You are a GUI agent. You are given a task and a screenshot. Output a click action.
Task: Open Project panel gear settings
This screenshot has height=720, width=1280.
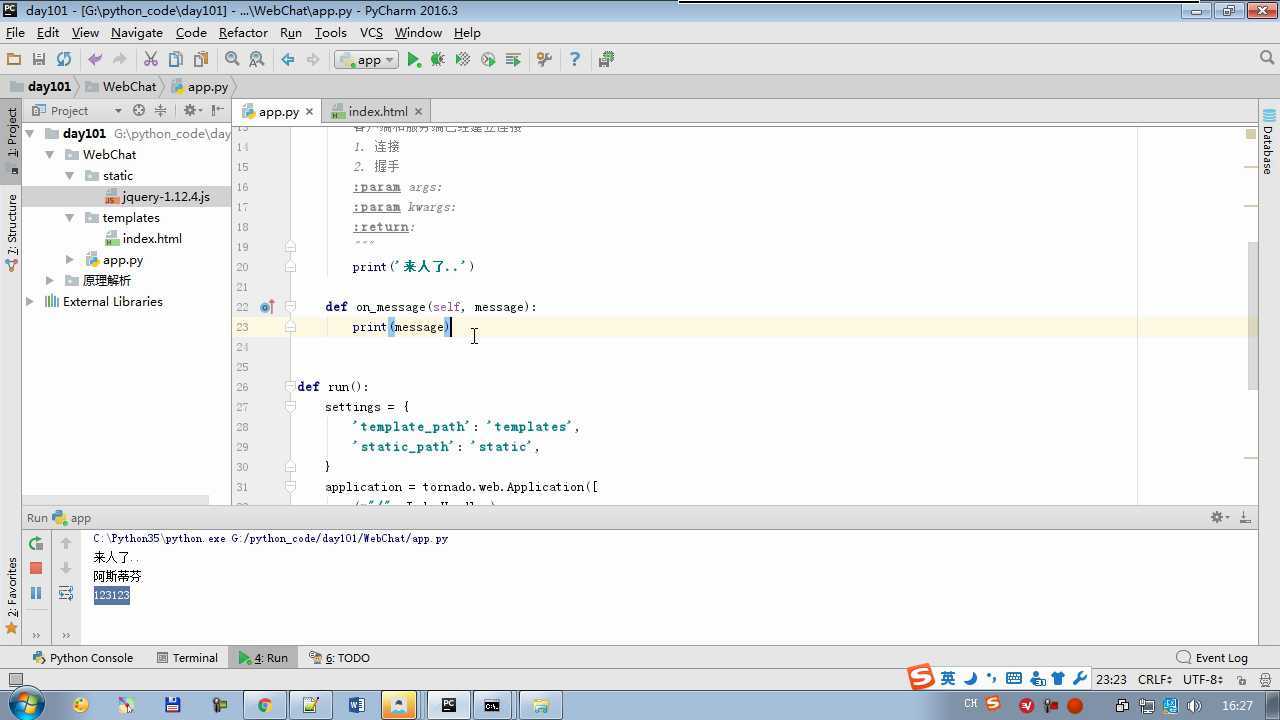pos(191,110)
